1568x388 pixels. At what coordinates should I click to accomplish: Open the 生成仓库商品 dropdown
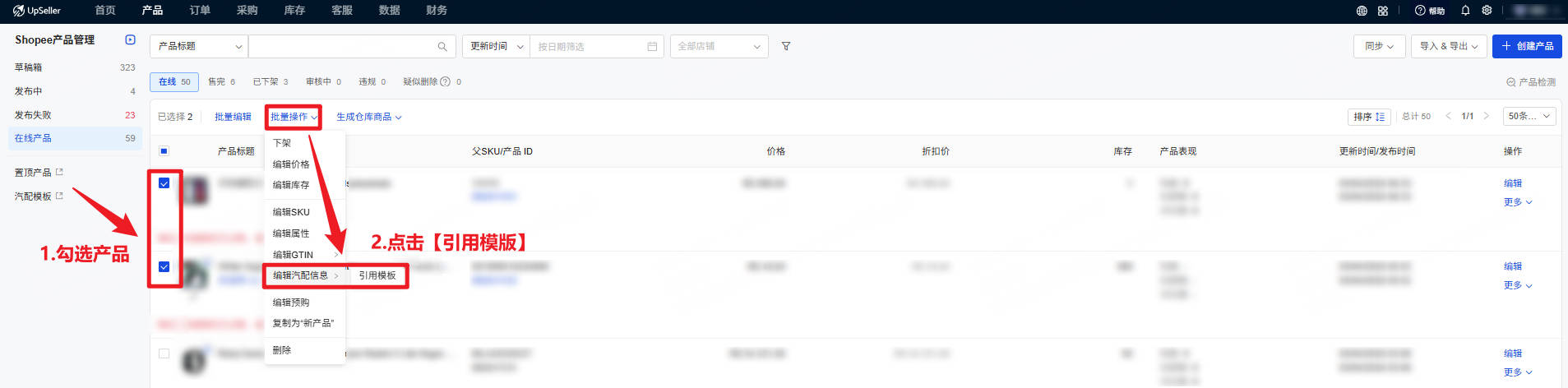[x=368, y=117]
